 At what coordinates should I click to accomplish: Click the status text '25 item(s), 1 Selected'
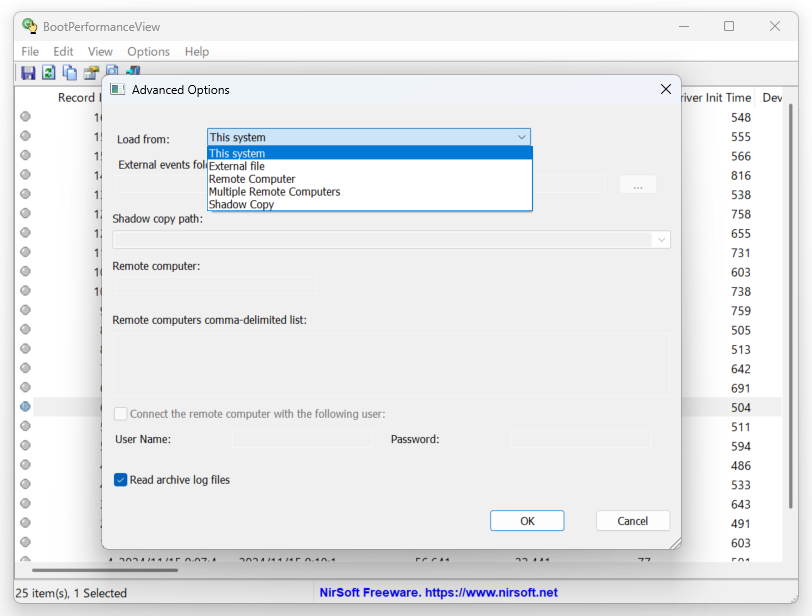click(71, 593)
